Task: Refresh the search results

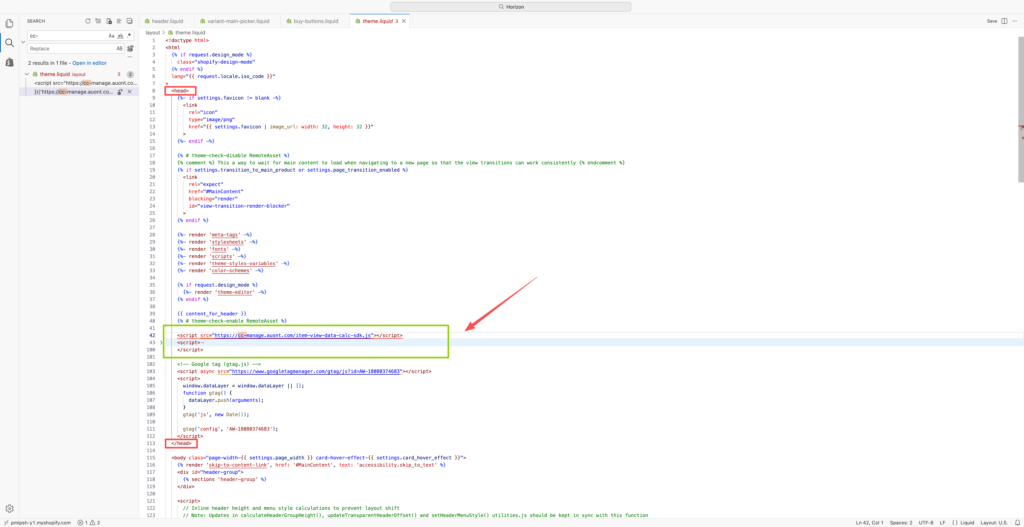Action: coord(88,21)
